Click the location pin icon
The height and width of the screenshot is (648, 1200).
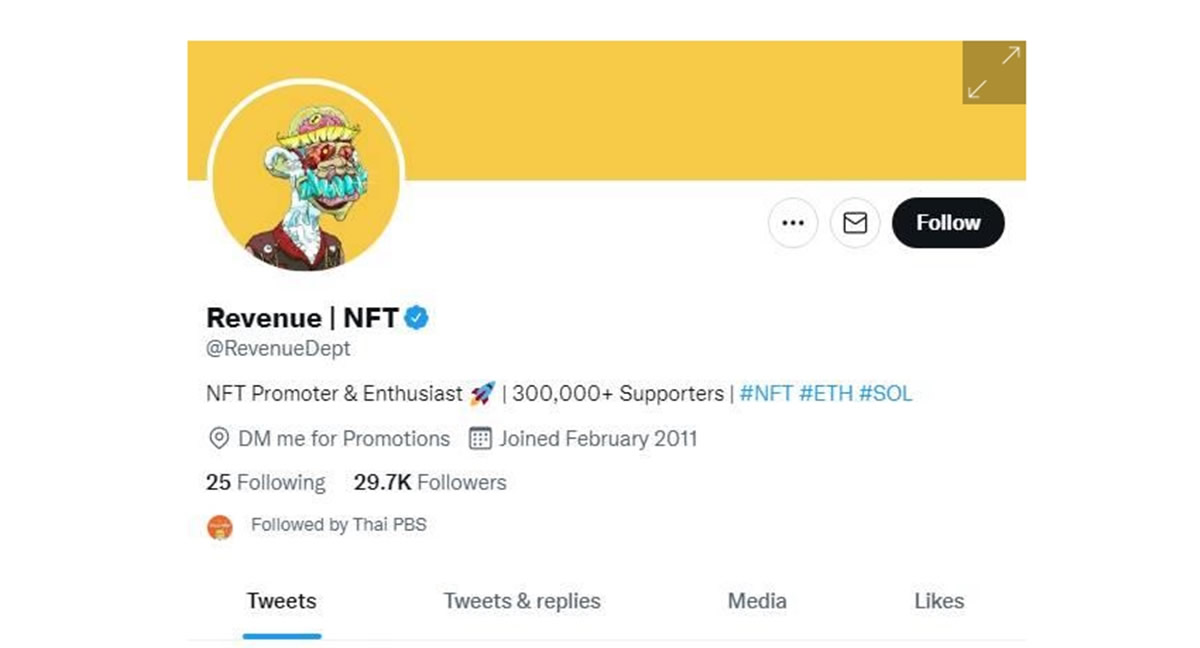[x=218, y=439]
